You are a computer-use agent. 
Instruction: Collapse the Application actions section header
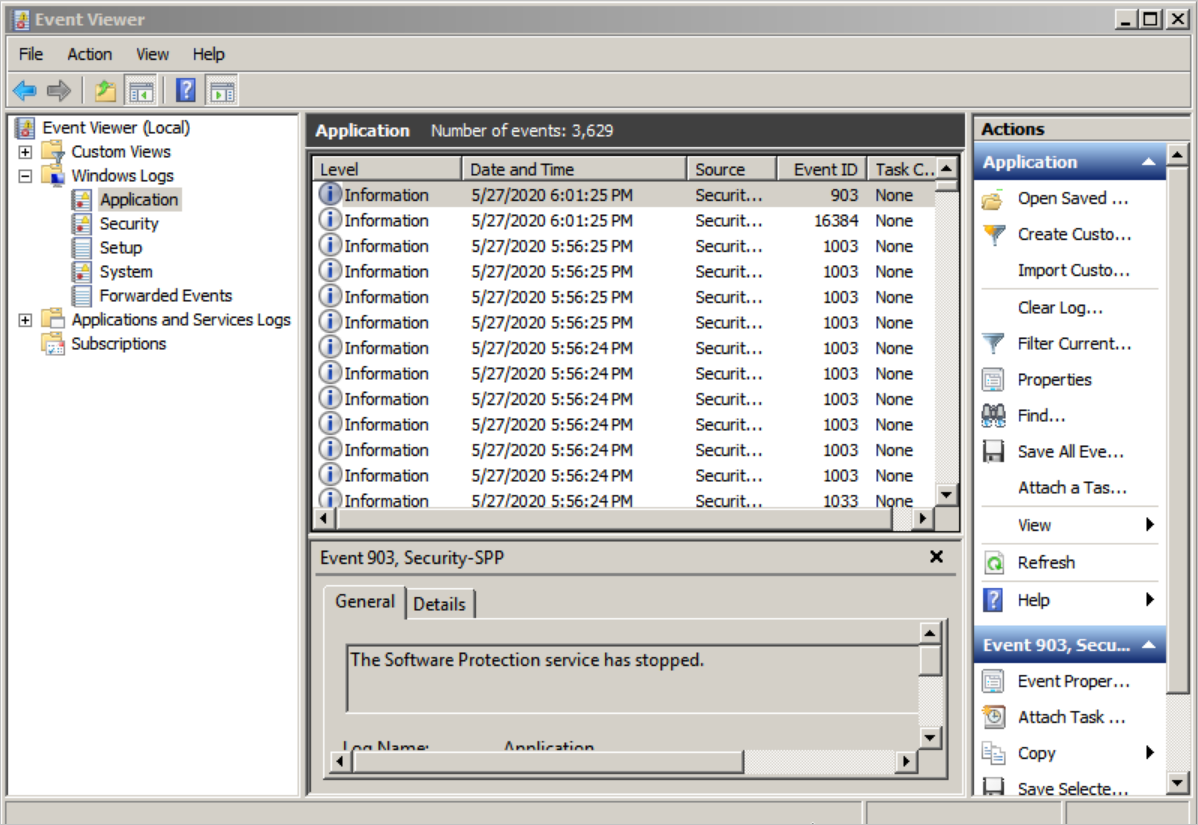click(1148, 162)
